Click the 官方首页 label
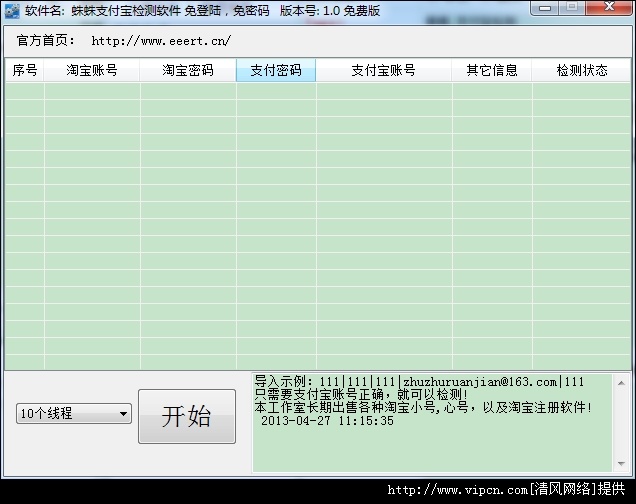636x504 pixels. (45, 41)
